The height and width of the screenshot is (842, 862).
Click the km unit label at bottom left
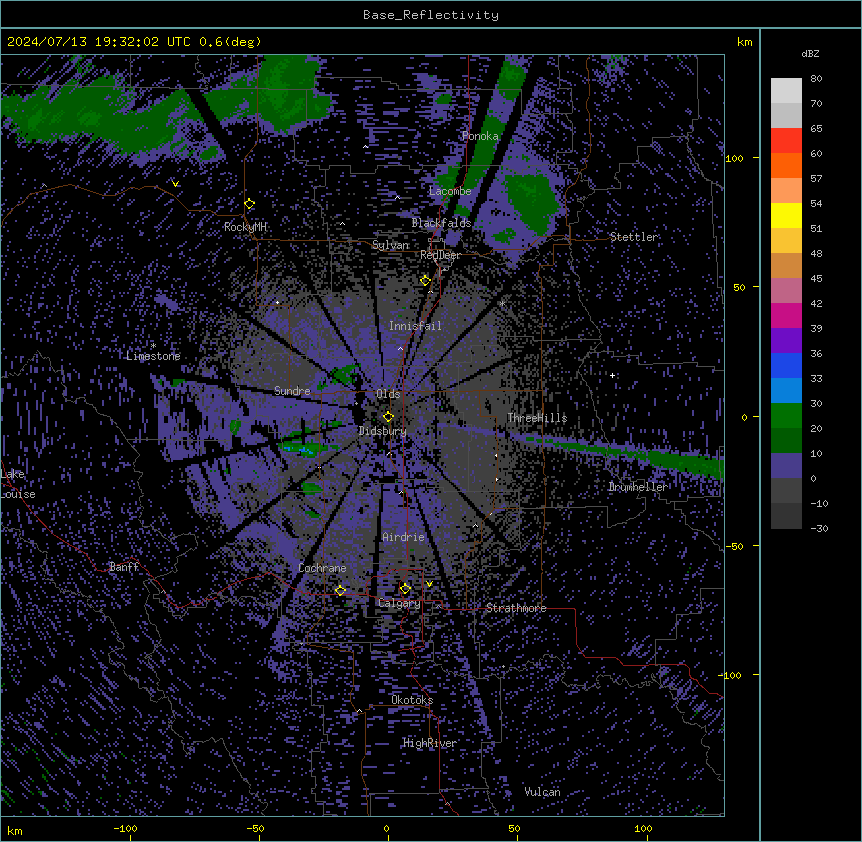click(x=15, y=831)
